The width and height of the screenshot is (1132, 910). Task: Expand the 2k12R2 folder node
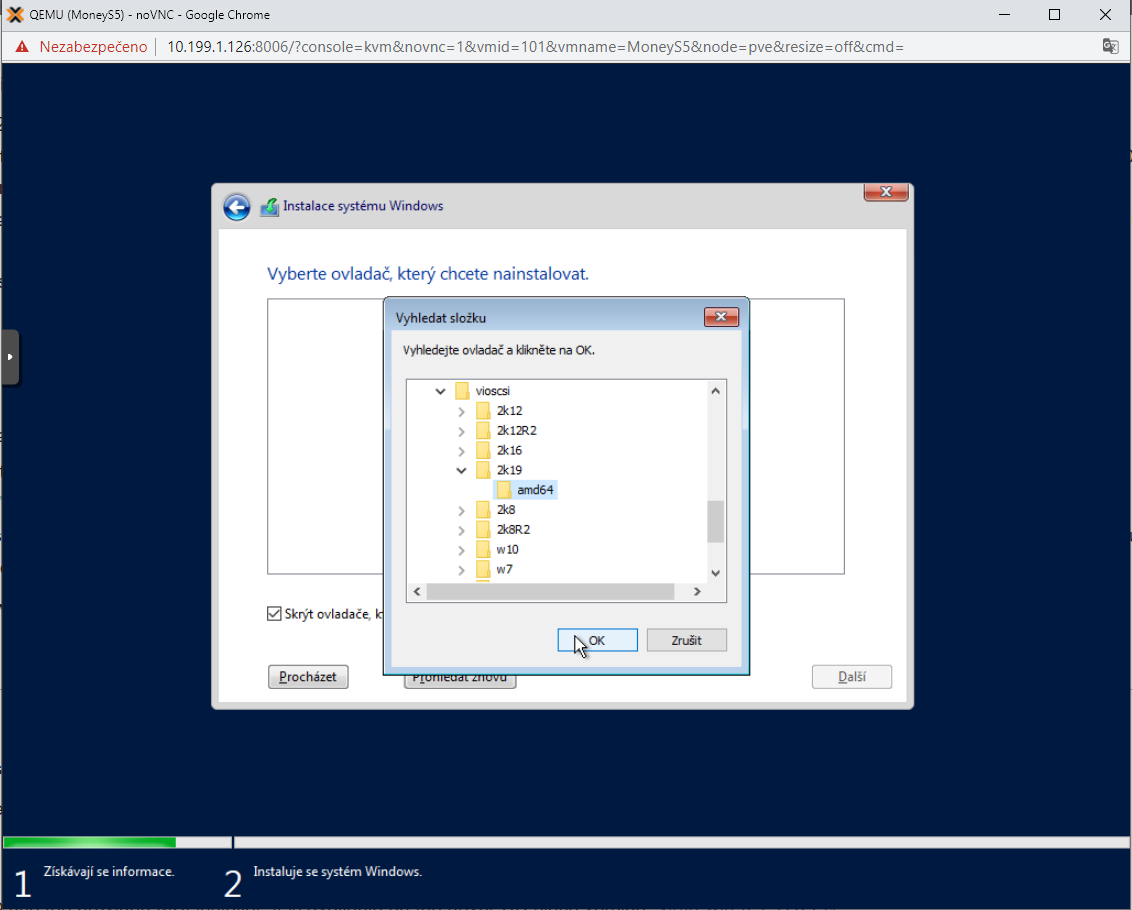[461, 431]
